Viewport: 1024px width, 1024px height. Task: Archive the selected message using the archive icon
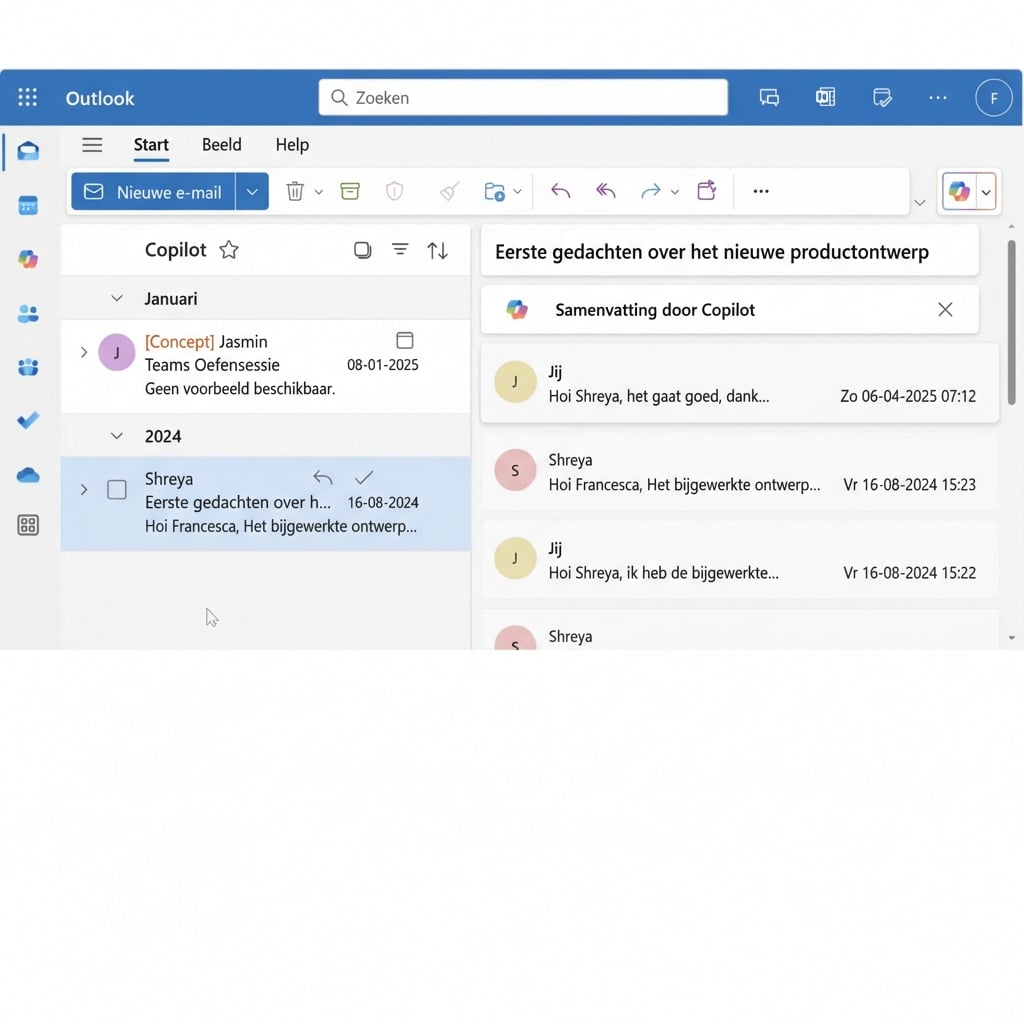click(349, 190)
